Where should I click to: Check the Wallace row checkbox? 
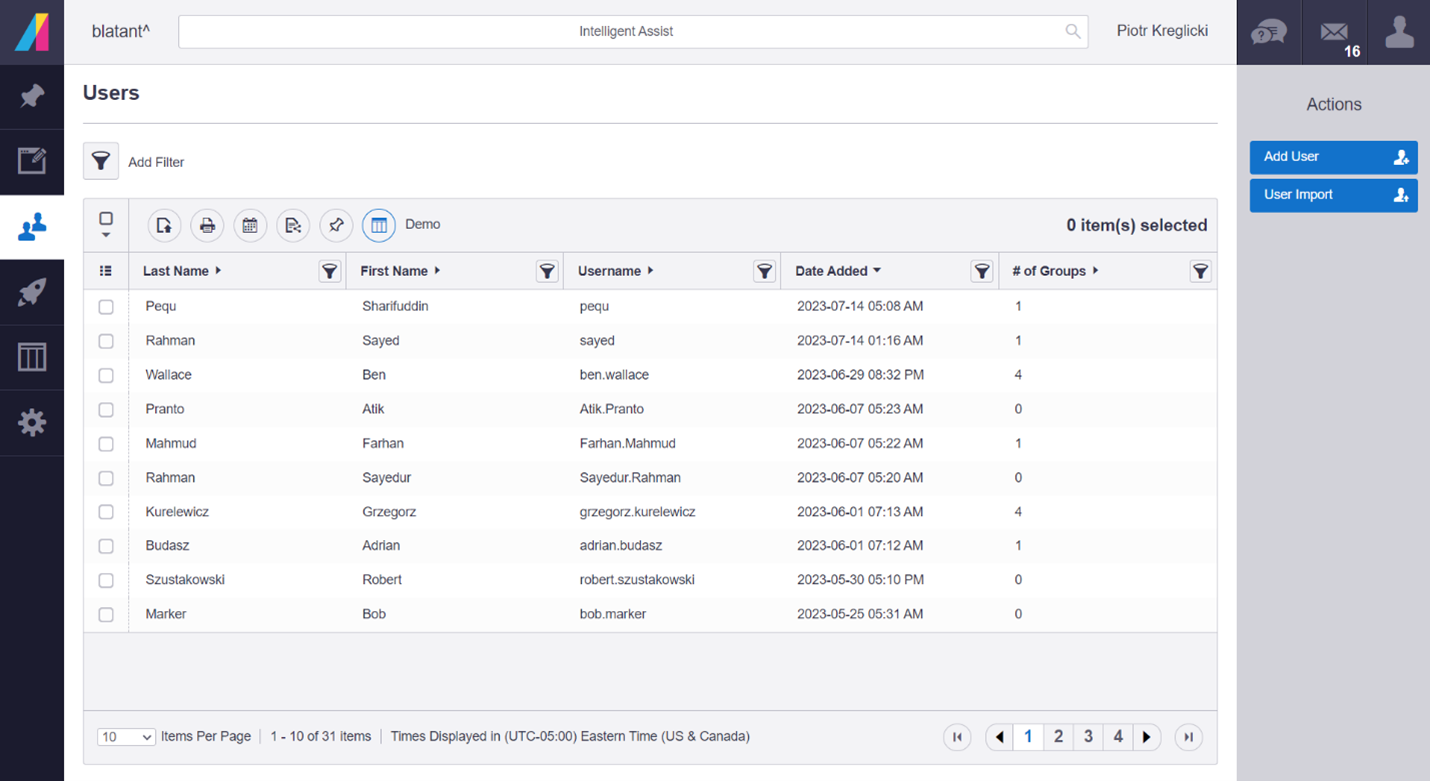click(106, 375)
